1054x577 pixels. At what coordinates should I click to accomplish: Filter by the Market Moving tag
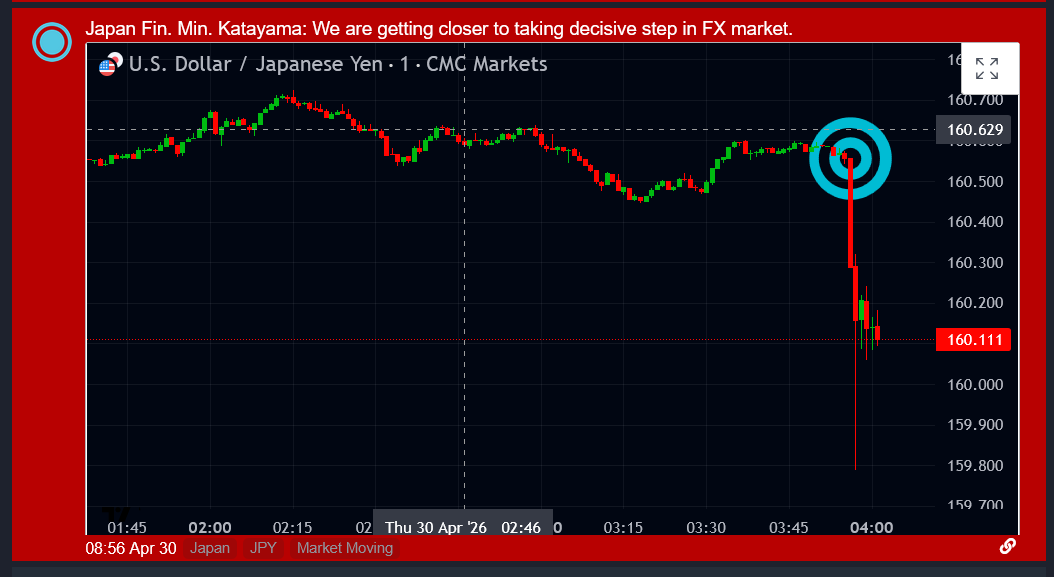345,548
